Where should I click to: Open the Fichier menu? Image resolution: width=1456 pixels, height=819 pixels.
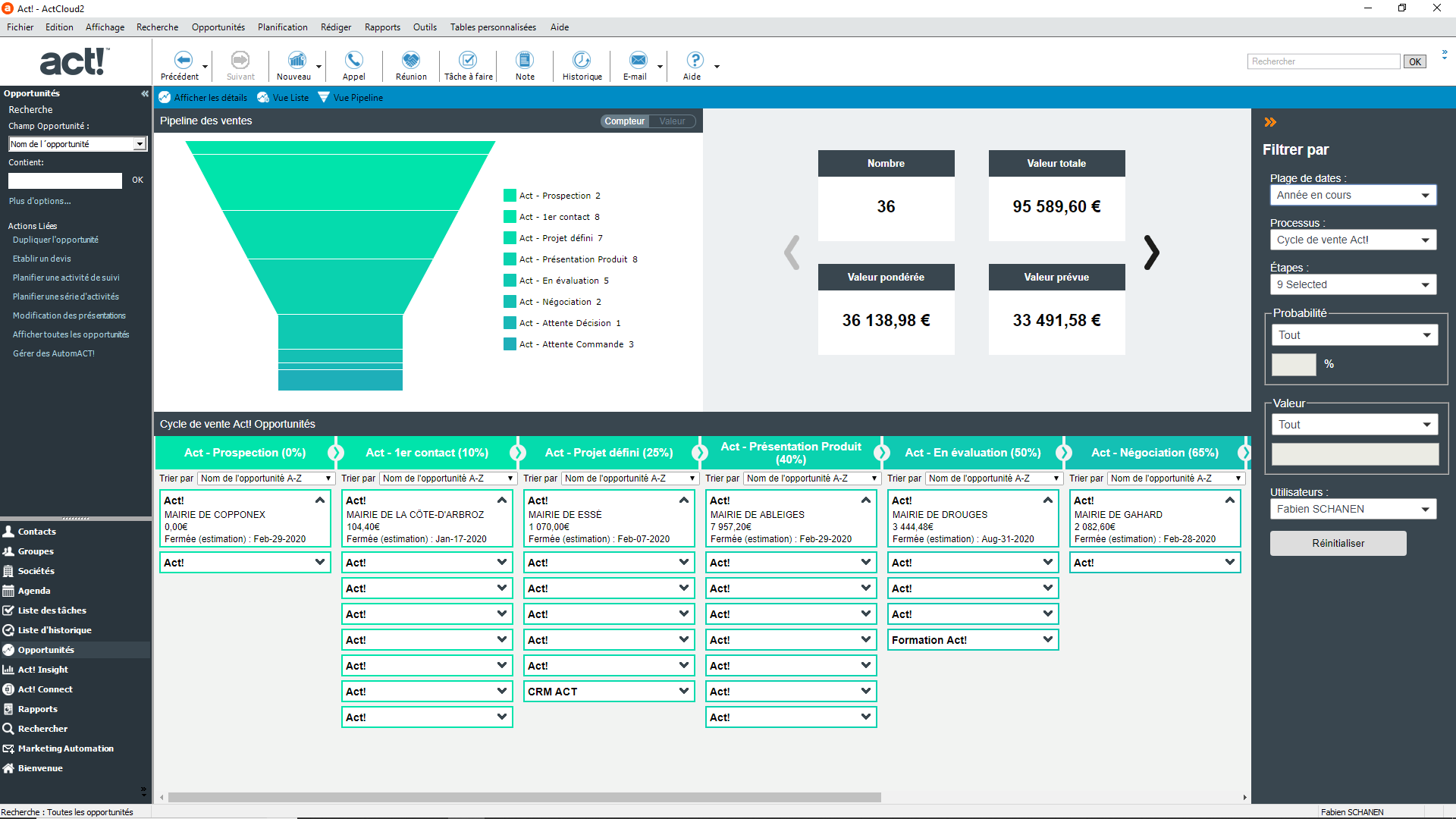coord(20,27)
